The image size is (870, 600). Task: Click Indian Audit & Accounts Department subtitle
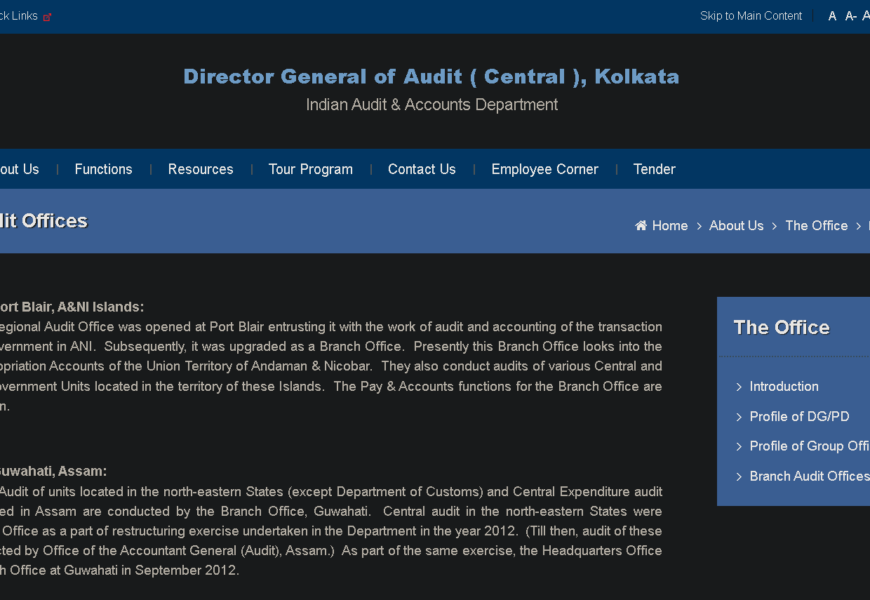(432, 104)
